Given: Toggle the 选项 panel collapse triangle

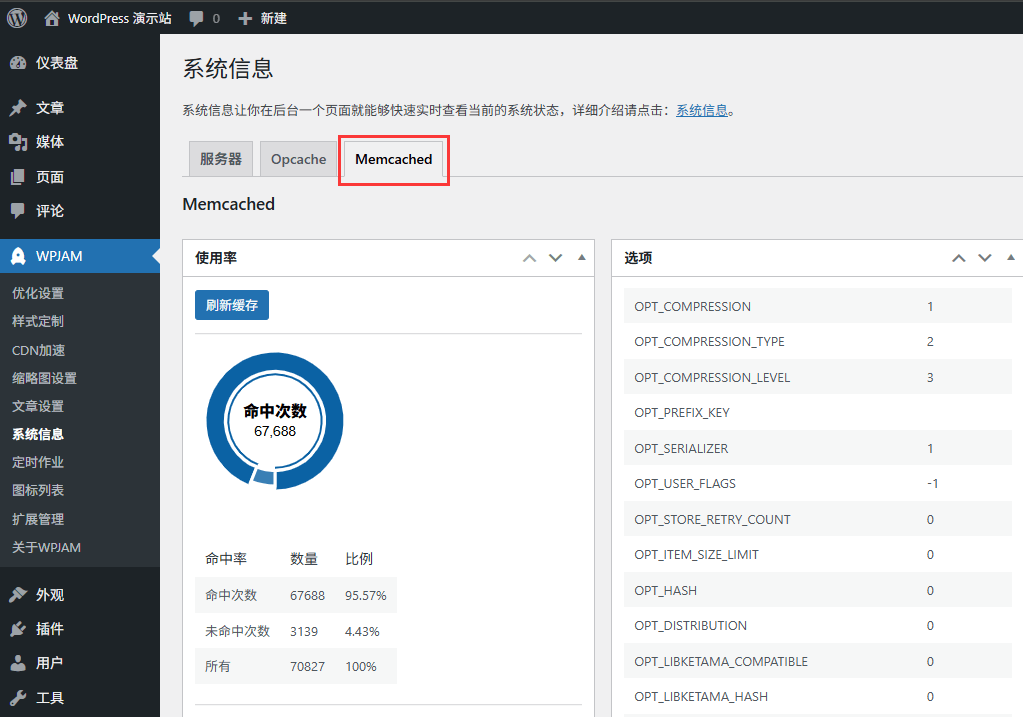Looking at the screenshot, I should tap(1011, 258).
